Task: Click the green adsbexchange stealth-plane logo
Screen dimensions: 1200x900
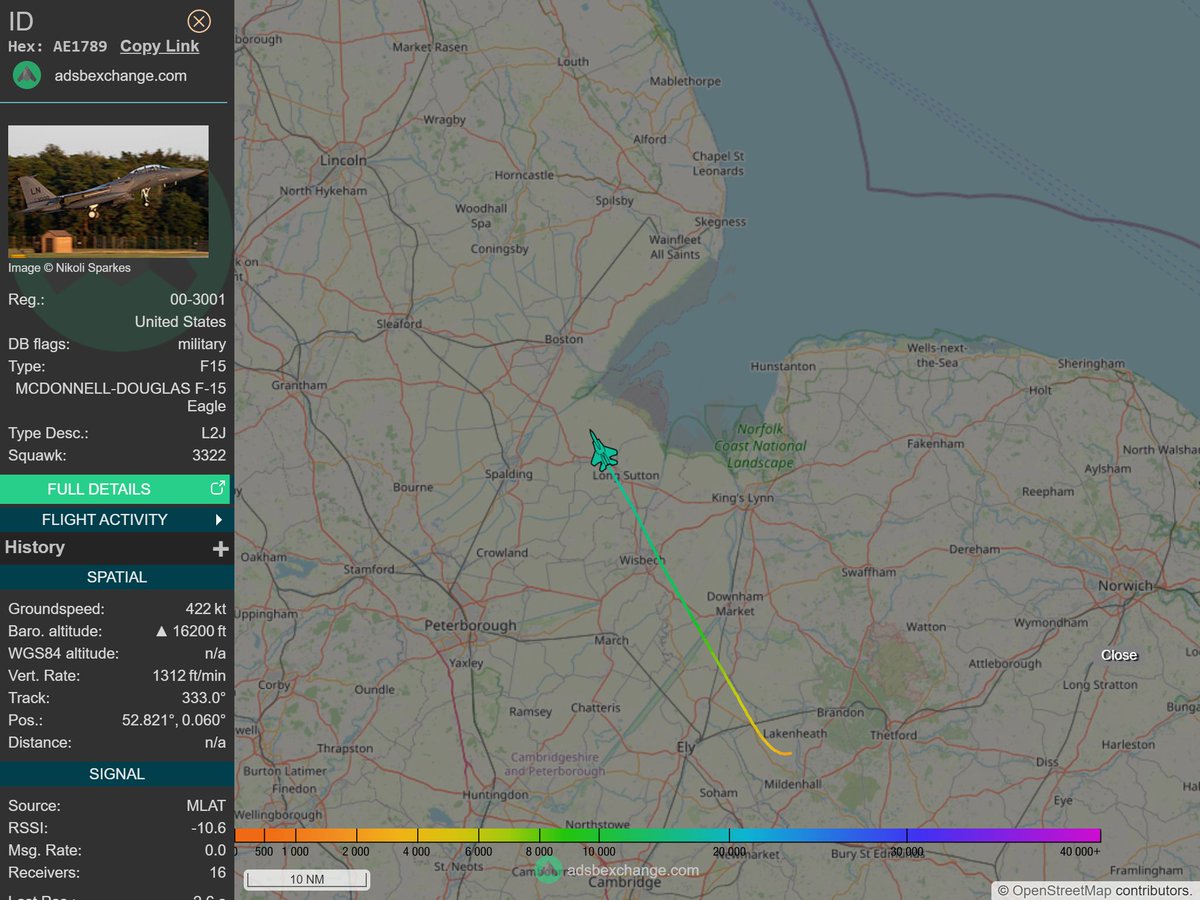Action: tap(25, 75)
